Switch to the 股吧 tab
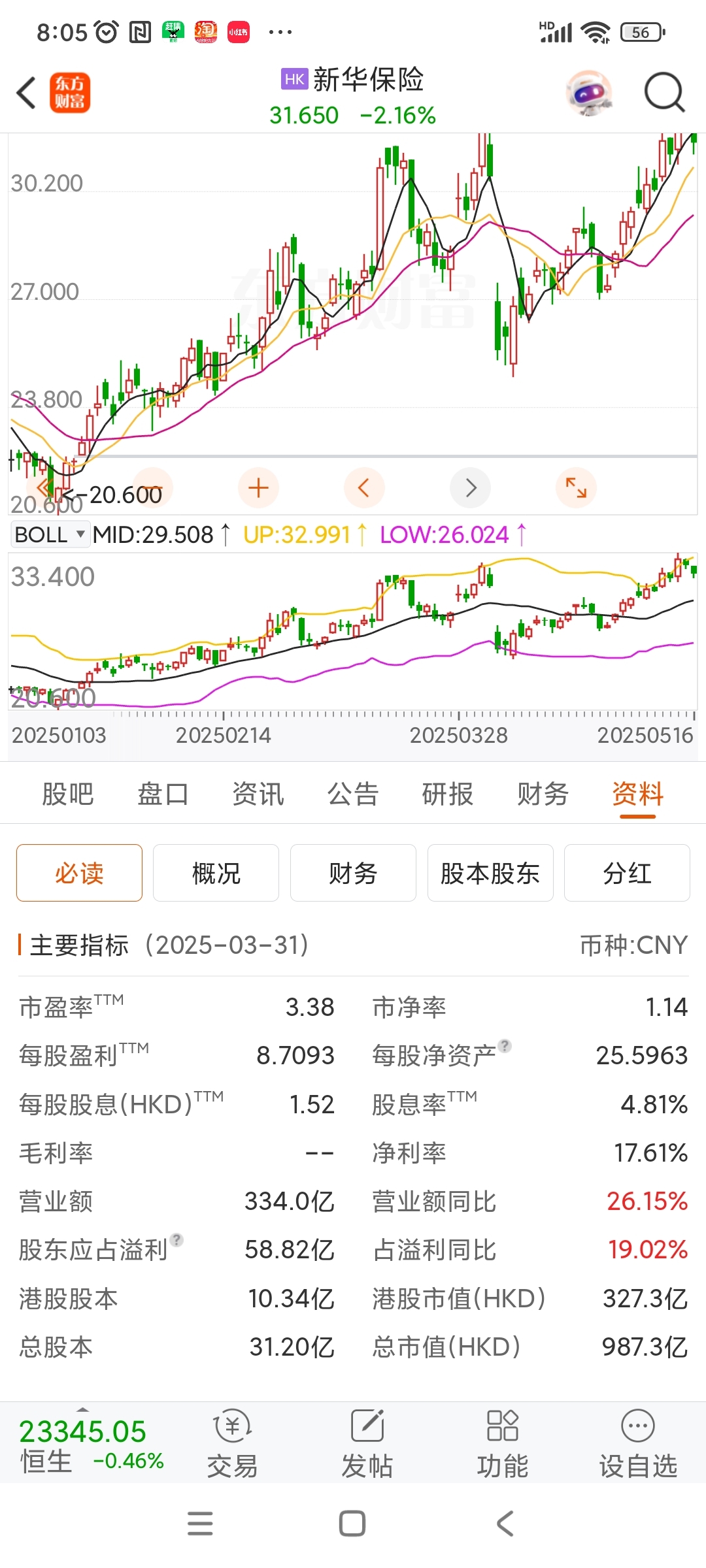This screenshot has height=1568, width=706. (68, 794)
